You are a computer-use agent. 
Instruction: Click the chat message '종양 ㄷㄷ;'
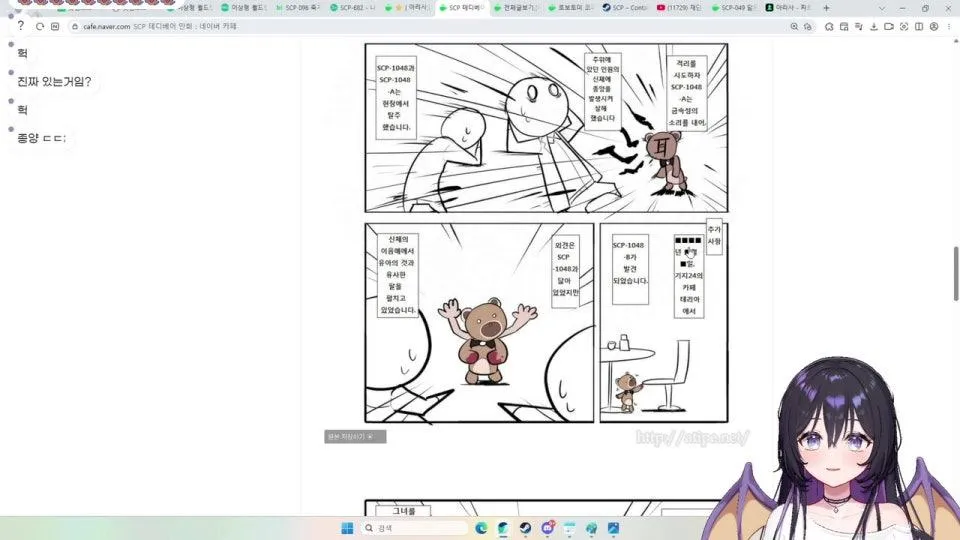41,138
